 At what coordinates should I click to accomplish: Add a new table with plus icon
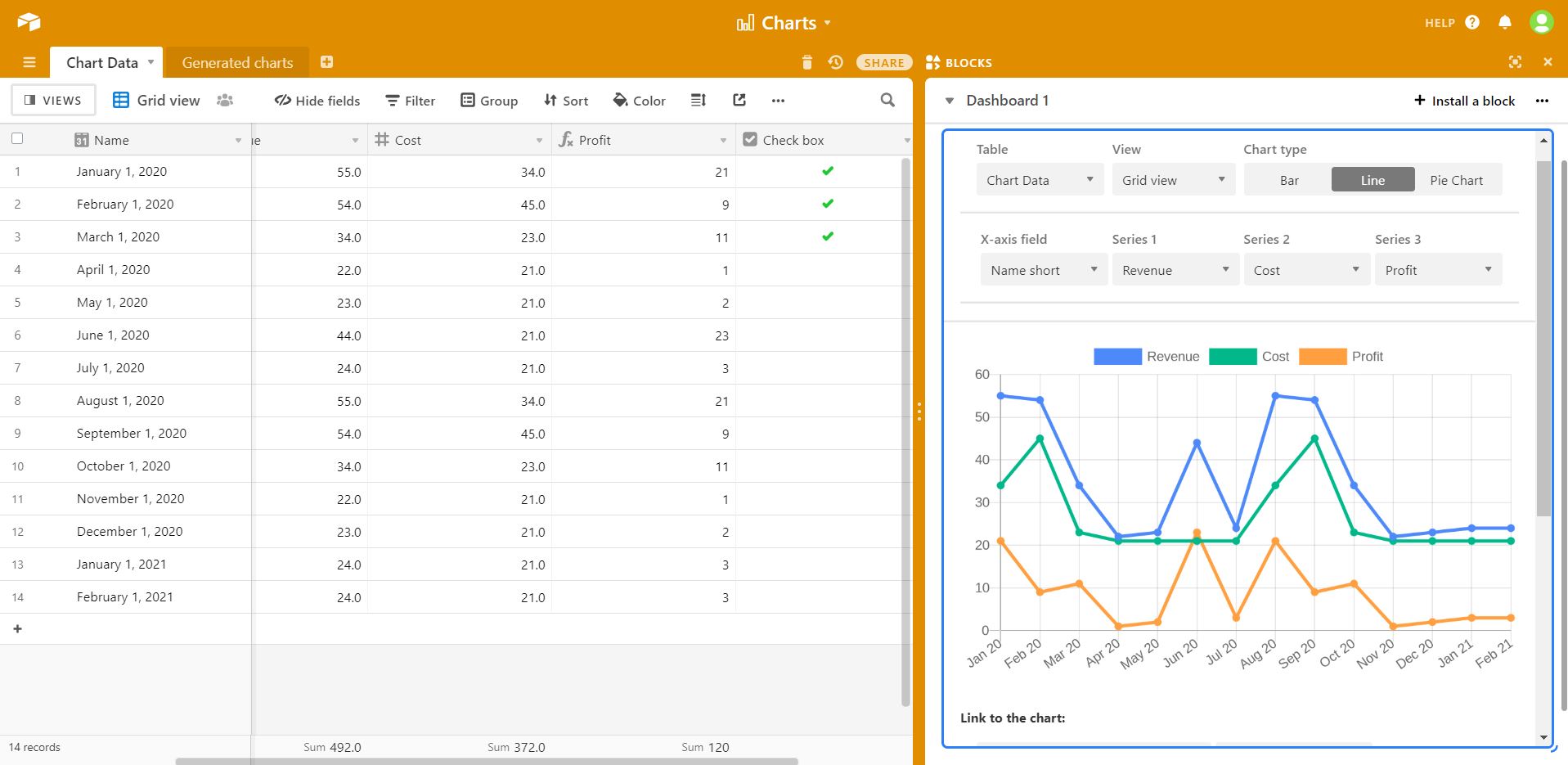(x=326, y=62)
